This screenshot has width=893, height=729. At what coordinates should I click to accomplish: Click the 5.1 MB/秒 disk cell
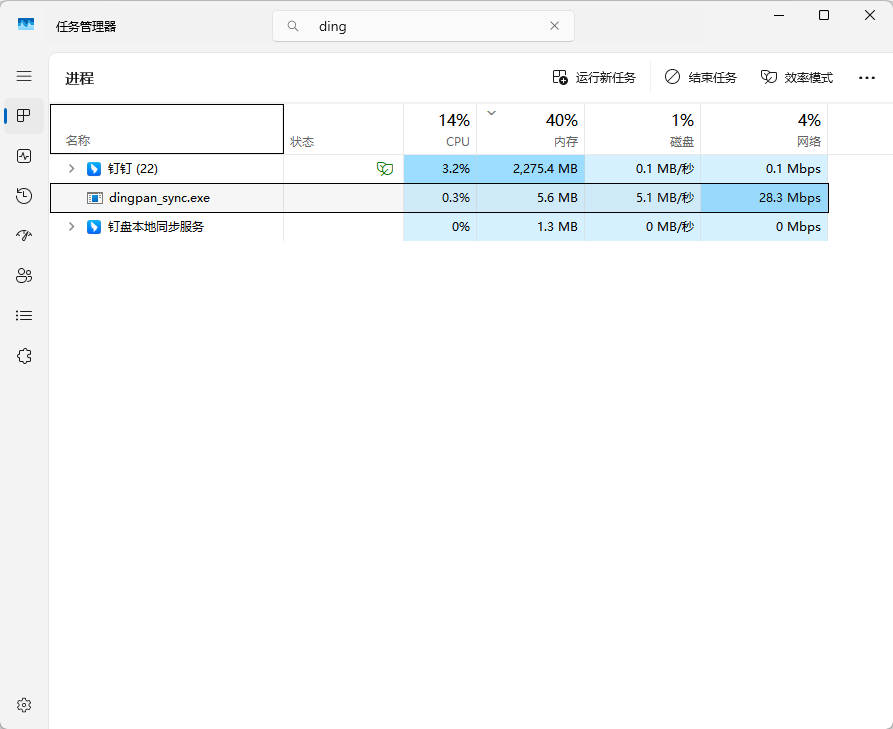[643, 198]
